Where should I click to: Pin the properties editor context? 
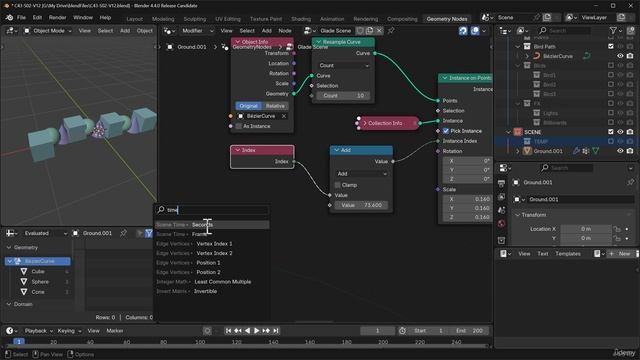click(x=631, y=182)
